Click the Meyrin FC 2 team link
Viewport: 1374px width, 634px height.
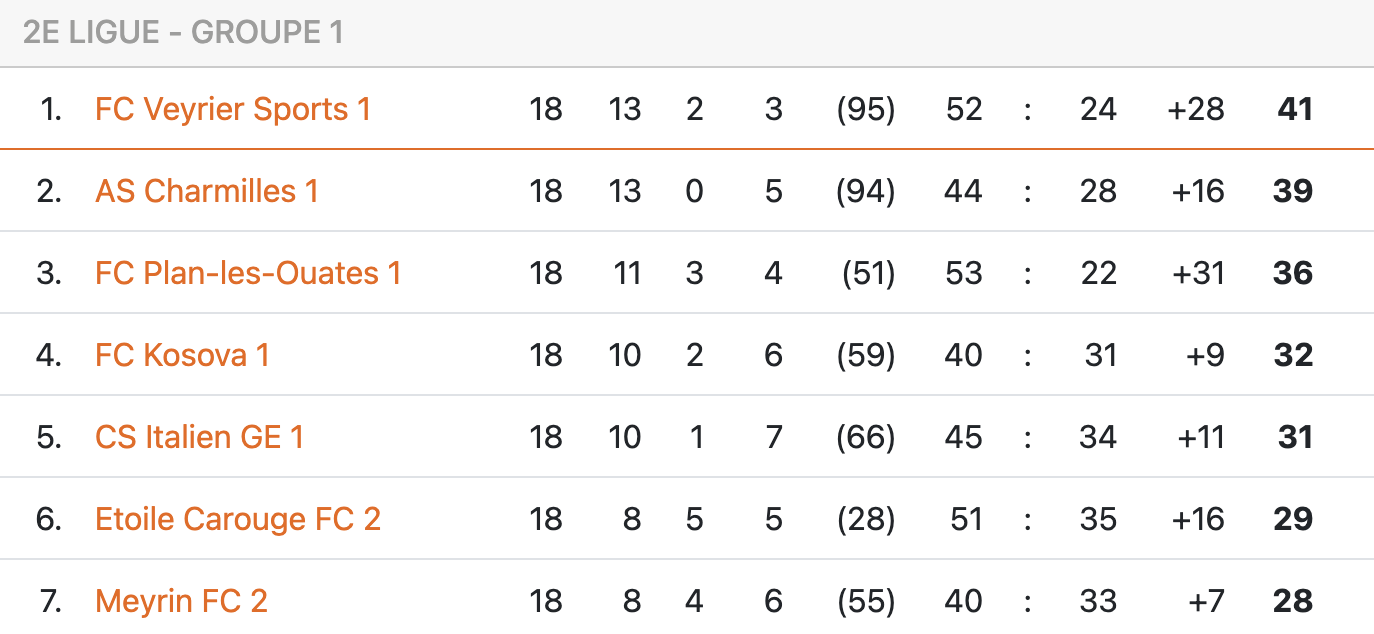[x=181, y=601]
